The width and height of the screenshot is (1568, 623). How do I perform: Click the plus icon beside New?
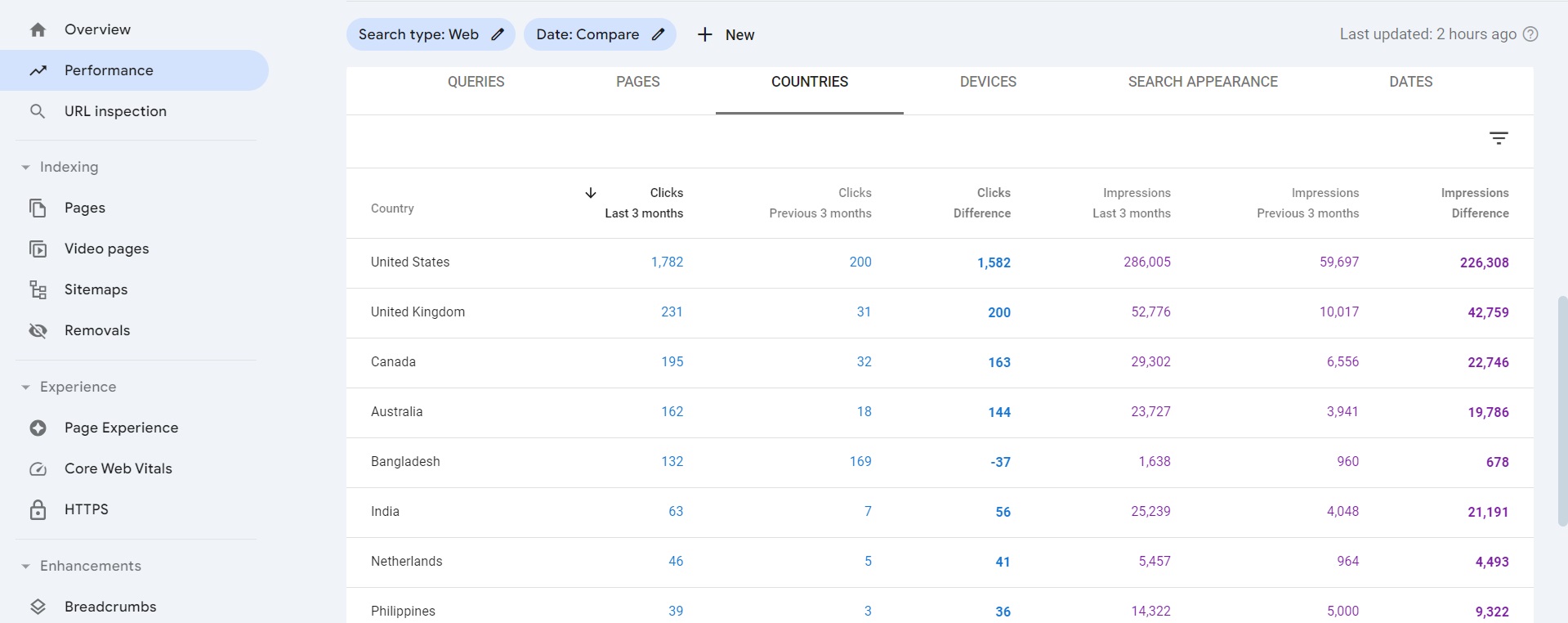pyautogui.click(x=704, y=34)
